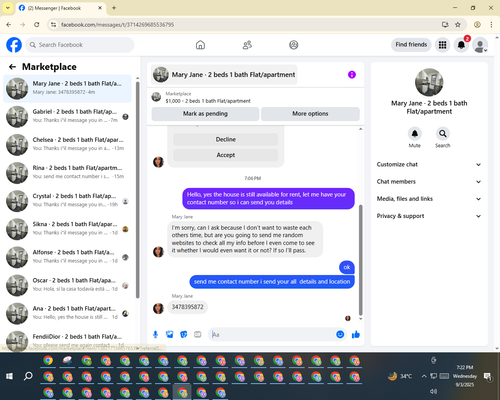The width and height of the screenshot is (500, 400).
Task: Open the taskbar clock and date
Action: pos(465,376)
